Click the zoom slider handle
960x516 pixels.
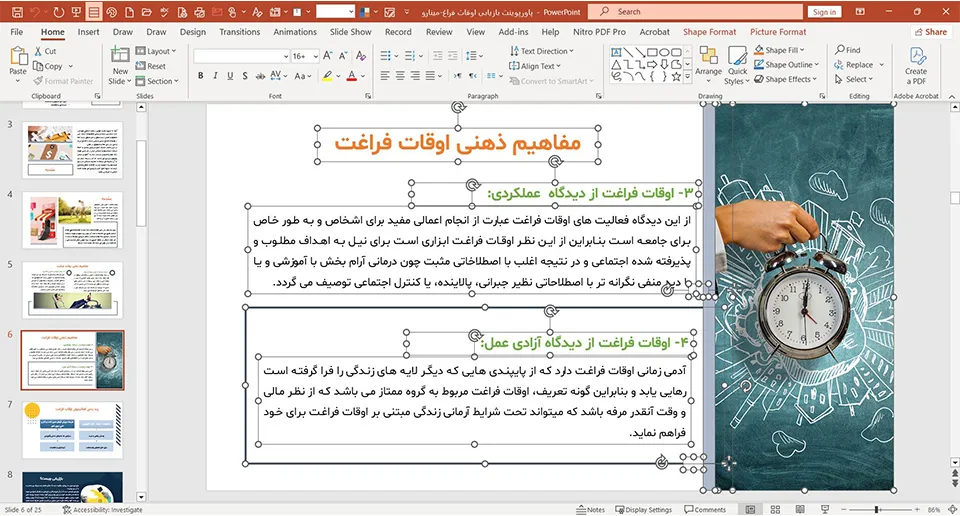pyautogui.click(x=877, y=509)
